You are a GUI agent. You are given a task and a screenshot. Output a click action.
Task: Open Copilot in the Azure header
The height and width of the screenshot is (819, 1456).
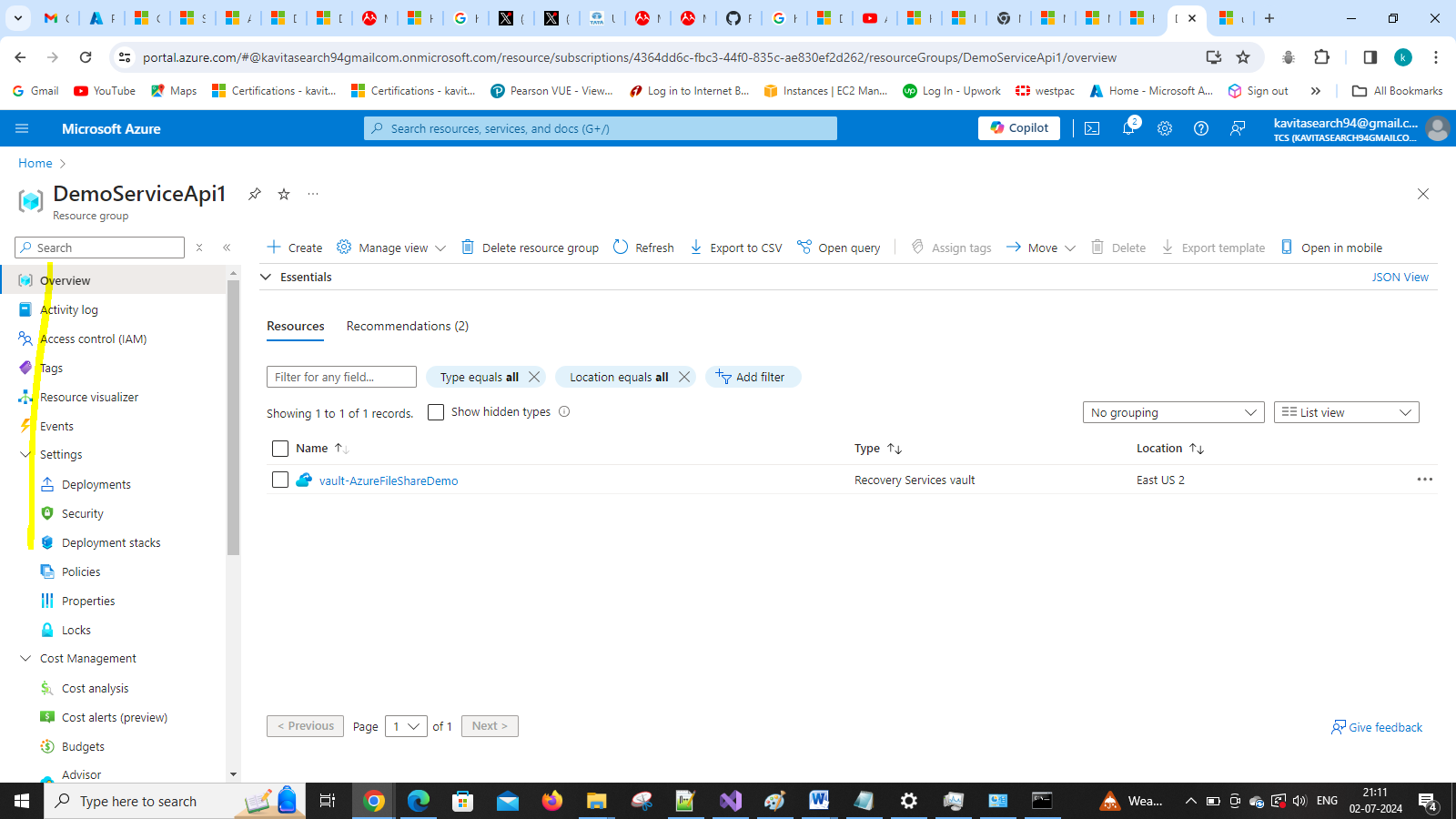point(1019,128)
